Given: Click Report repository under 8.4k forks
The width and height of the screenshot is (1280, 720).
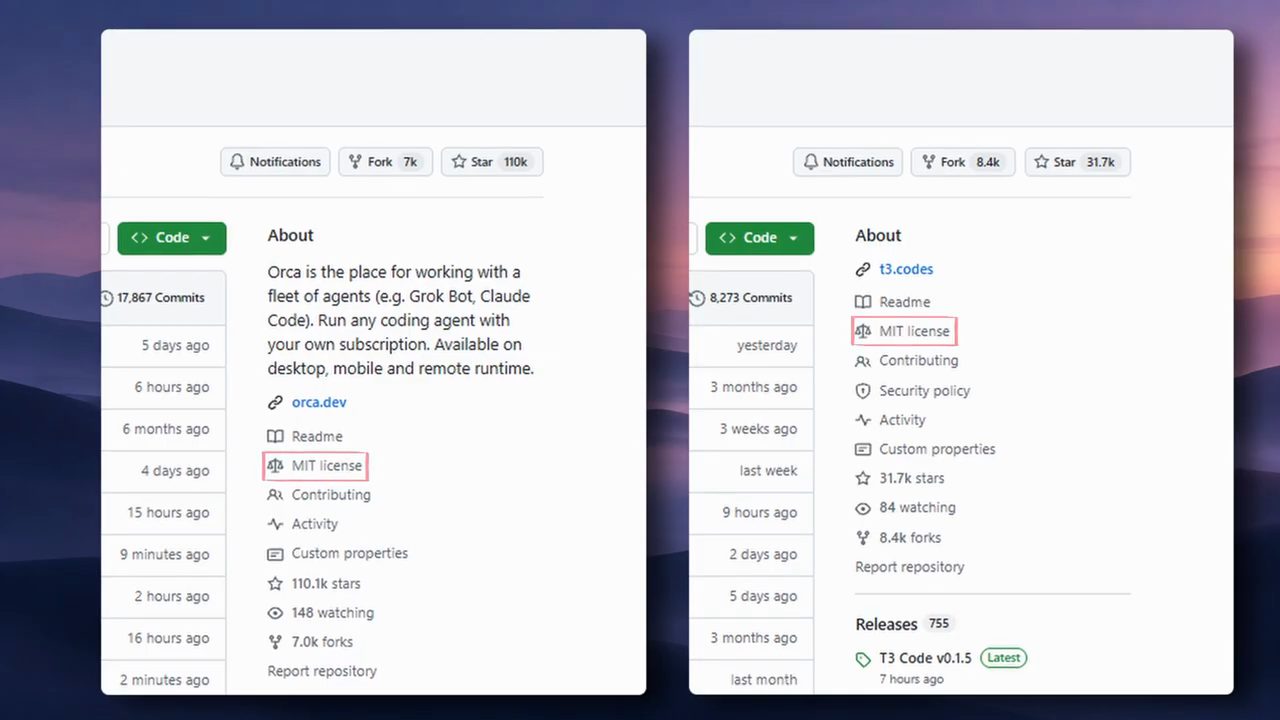Looking at the screenshot, I should [910, 567].
